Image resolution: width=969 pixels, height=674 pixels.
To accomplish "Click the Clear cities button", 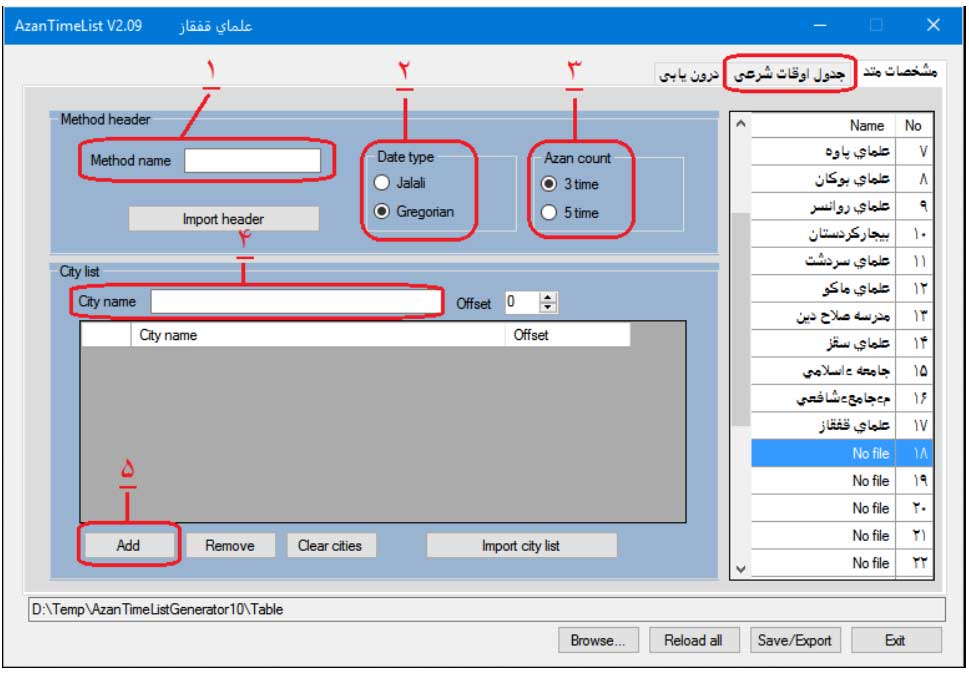I will tap(330, 546).
